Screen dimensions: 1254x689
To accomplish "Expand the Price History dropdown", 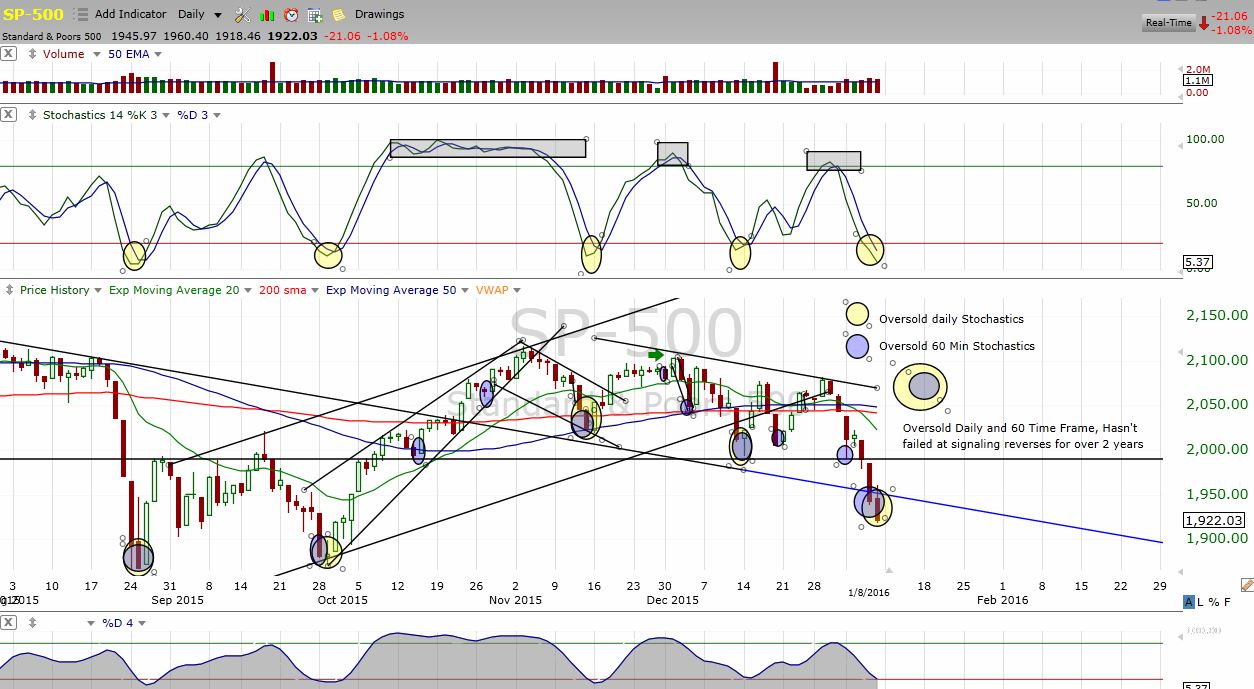I will (x=97, y=291).
